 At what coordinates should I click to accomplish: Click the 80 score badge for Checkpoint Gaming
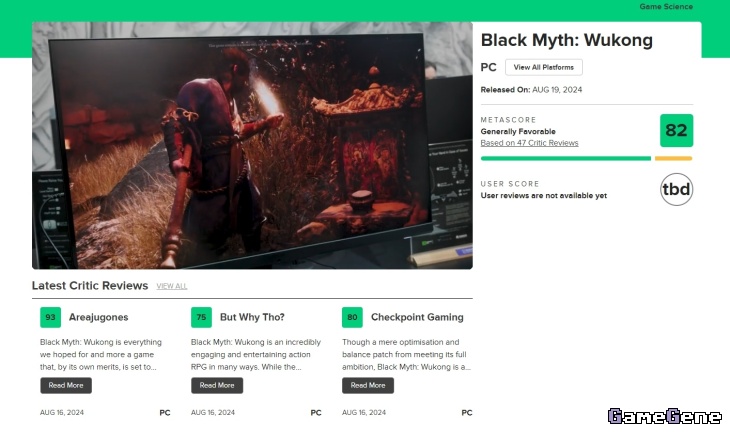click(x=352, y=317)
